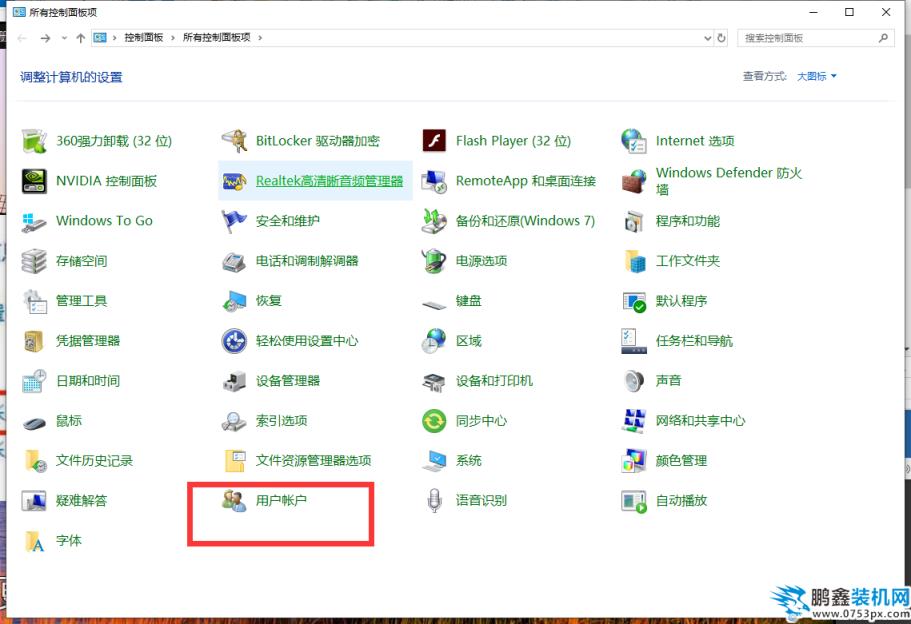Click the Windows Defender 防火墙 brick-wall icon
The image size is (911, 624).
coord(634,181)
